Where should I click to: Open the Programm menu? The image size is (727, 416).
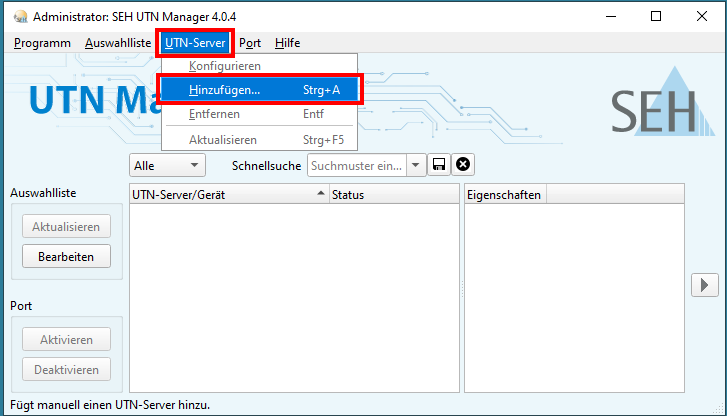[x=42, y=43]
